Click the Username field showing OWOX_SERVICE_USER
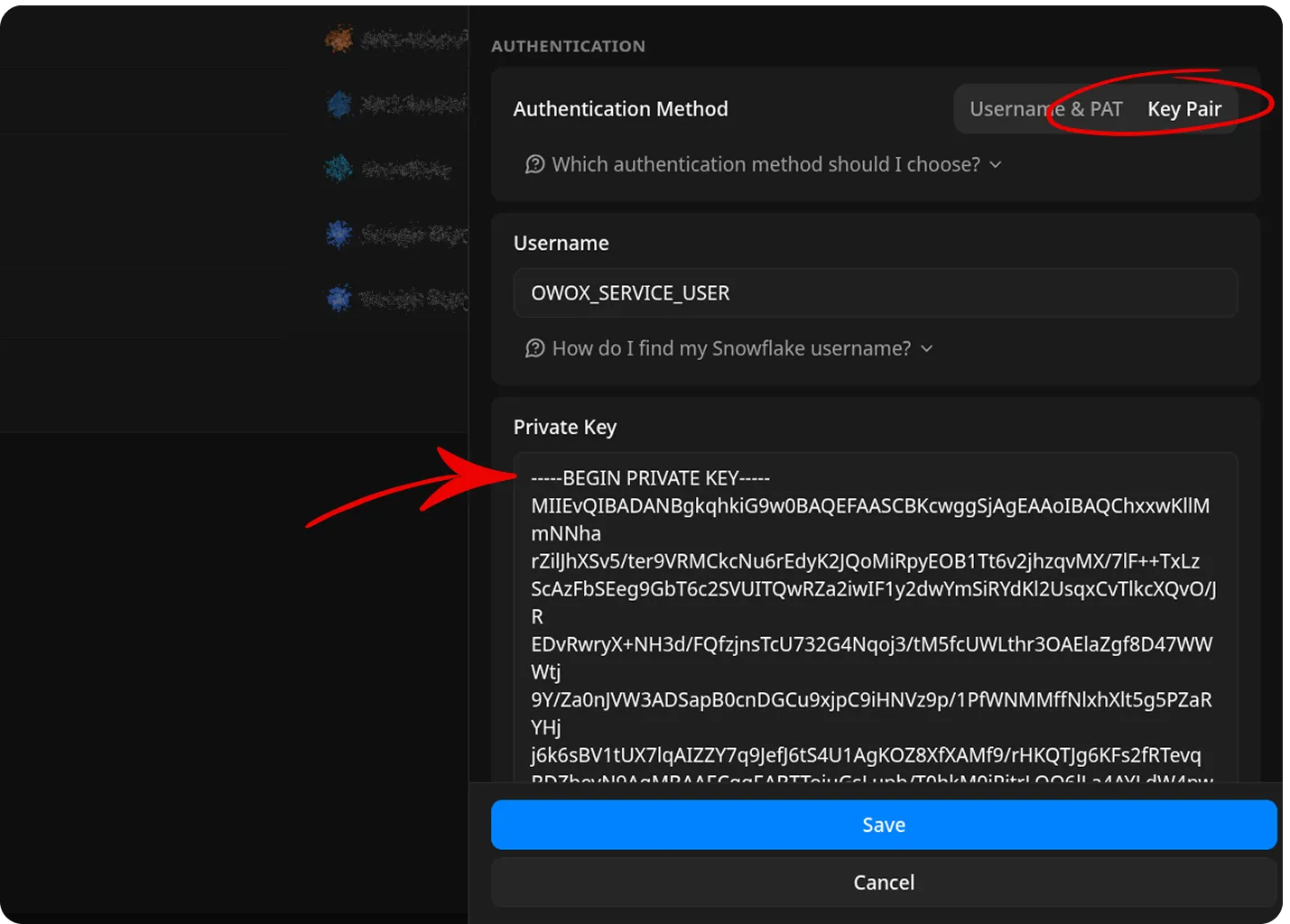 pyautogui.click(x=874, y=292)
